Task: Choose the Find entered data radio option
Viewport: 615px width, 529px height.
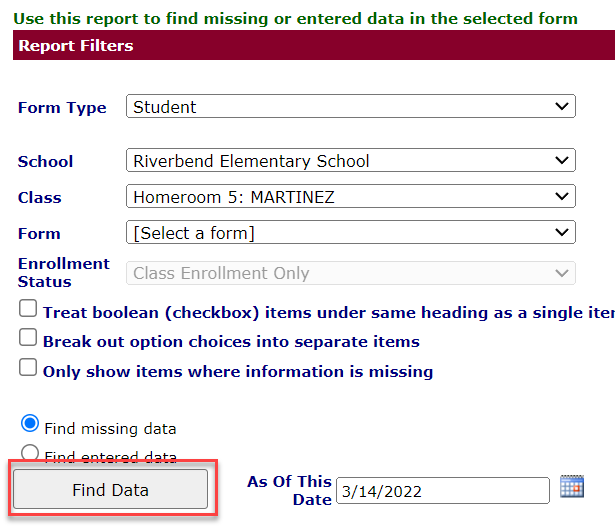Action: pyautogui.click(x=30, y=452)
